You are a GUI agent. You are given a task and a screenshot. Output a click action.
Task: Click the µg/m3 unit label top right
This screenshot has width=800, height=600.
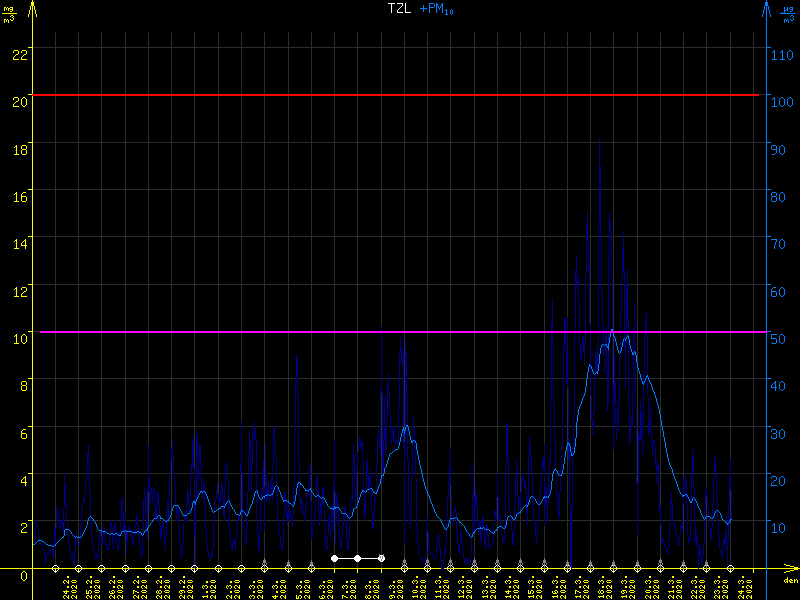pos(788,12)
